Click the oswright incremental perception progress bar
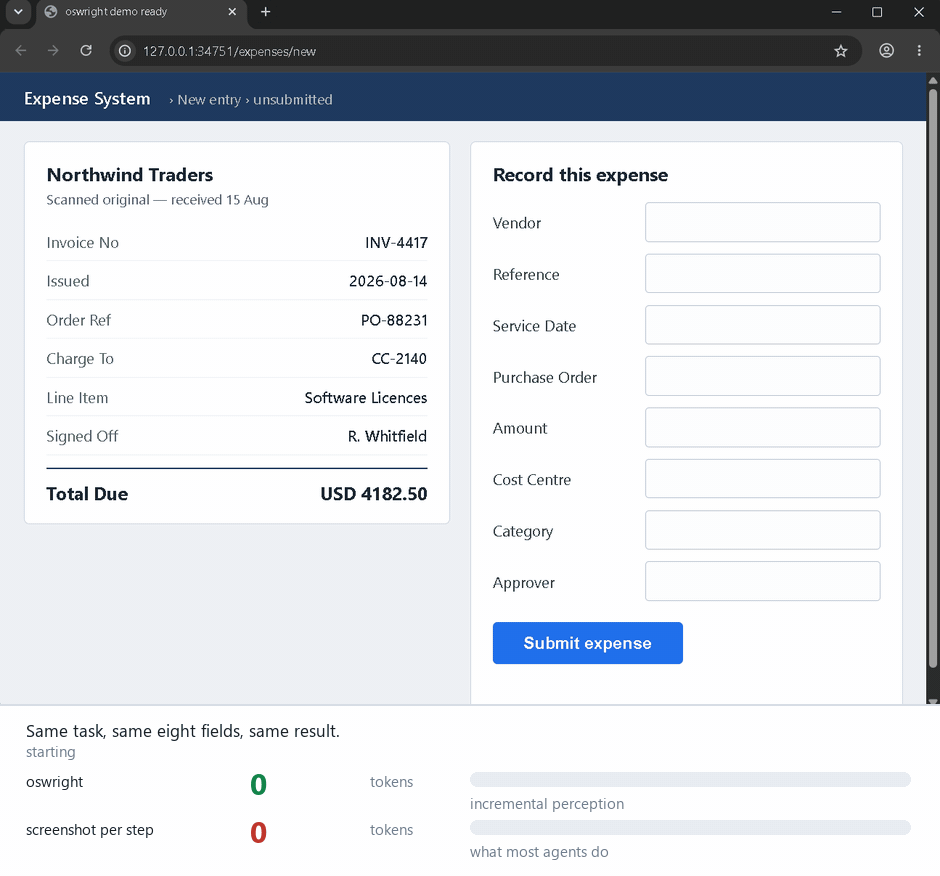The image size is (940, 876). click(690, 779)
